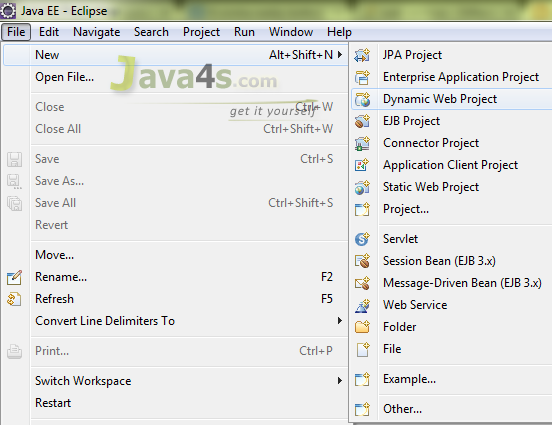Screen dimensions: 552x425
Task: Click the EJB Project bean icon
Action: (362, 121)
